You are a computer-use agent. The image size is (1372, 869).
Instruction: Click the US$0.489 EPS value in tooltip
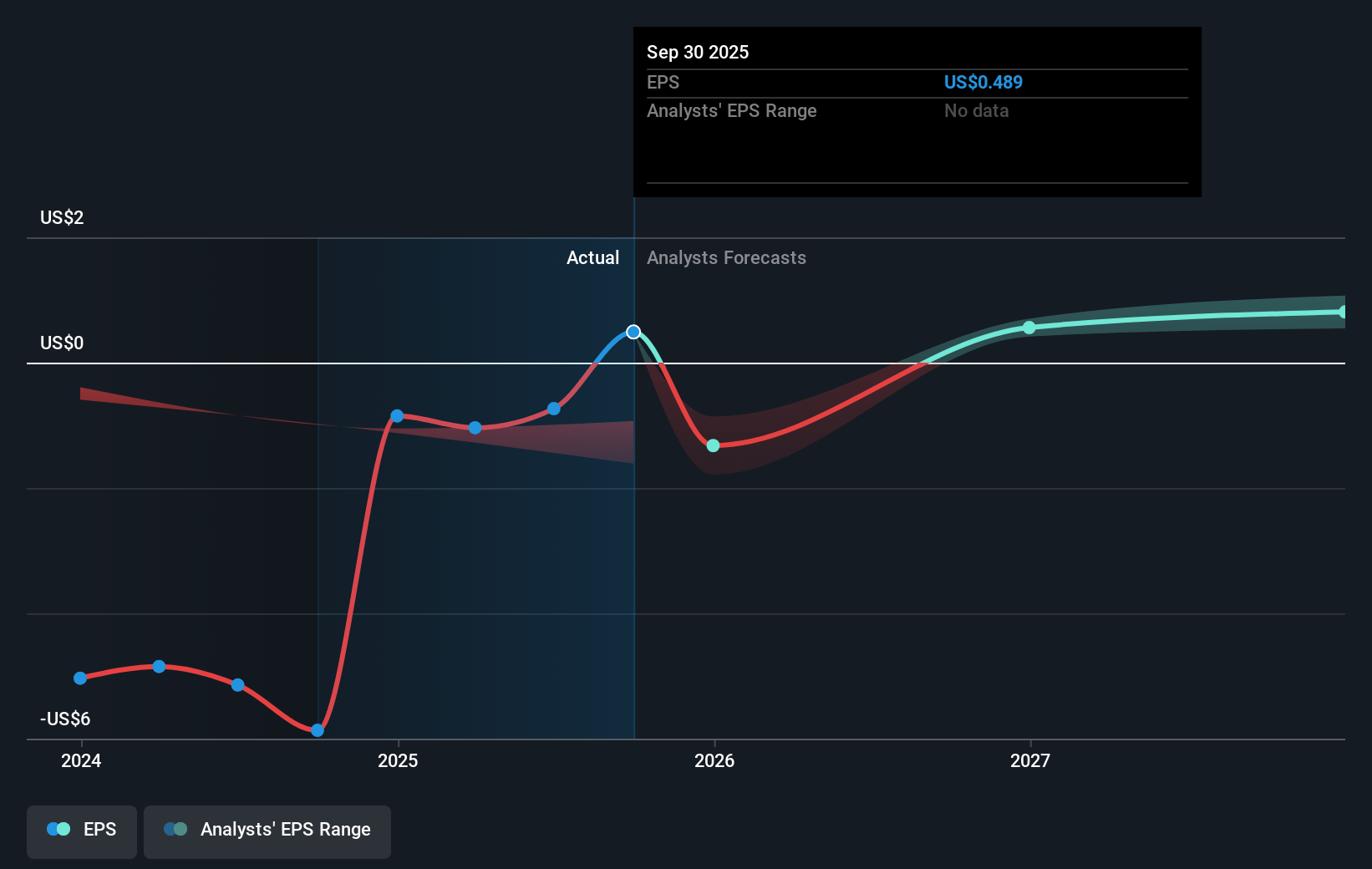[983, 82]
